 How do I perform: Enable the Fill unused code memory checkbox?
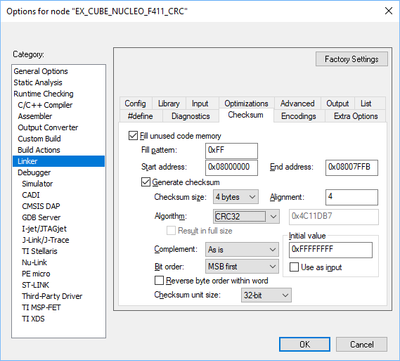coord(133,136)
